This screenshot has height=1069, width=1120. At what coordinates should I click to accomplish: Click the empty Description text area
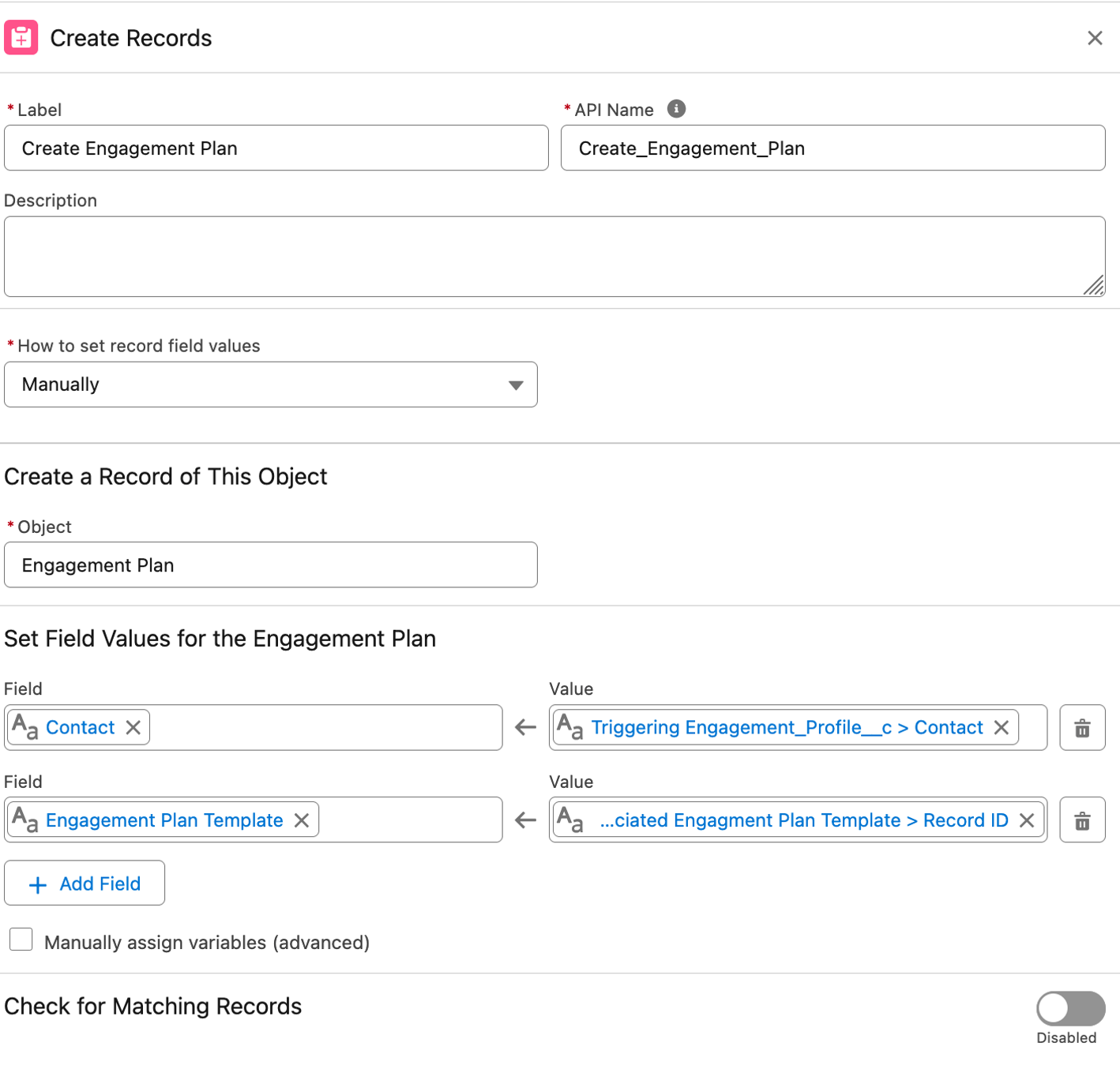click(x=554, y=257)
